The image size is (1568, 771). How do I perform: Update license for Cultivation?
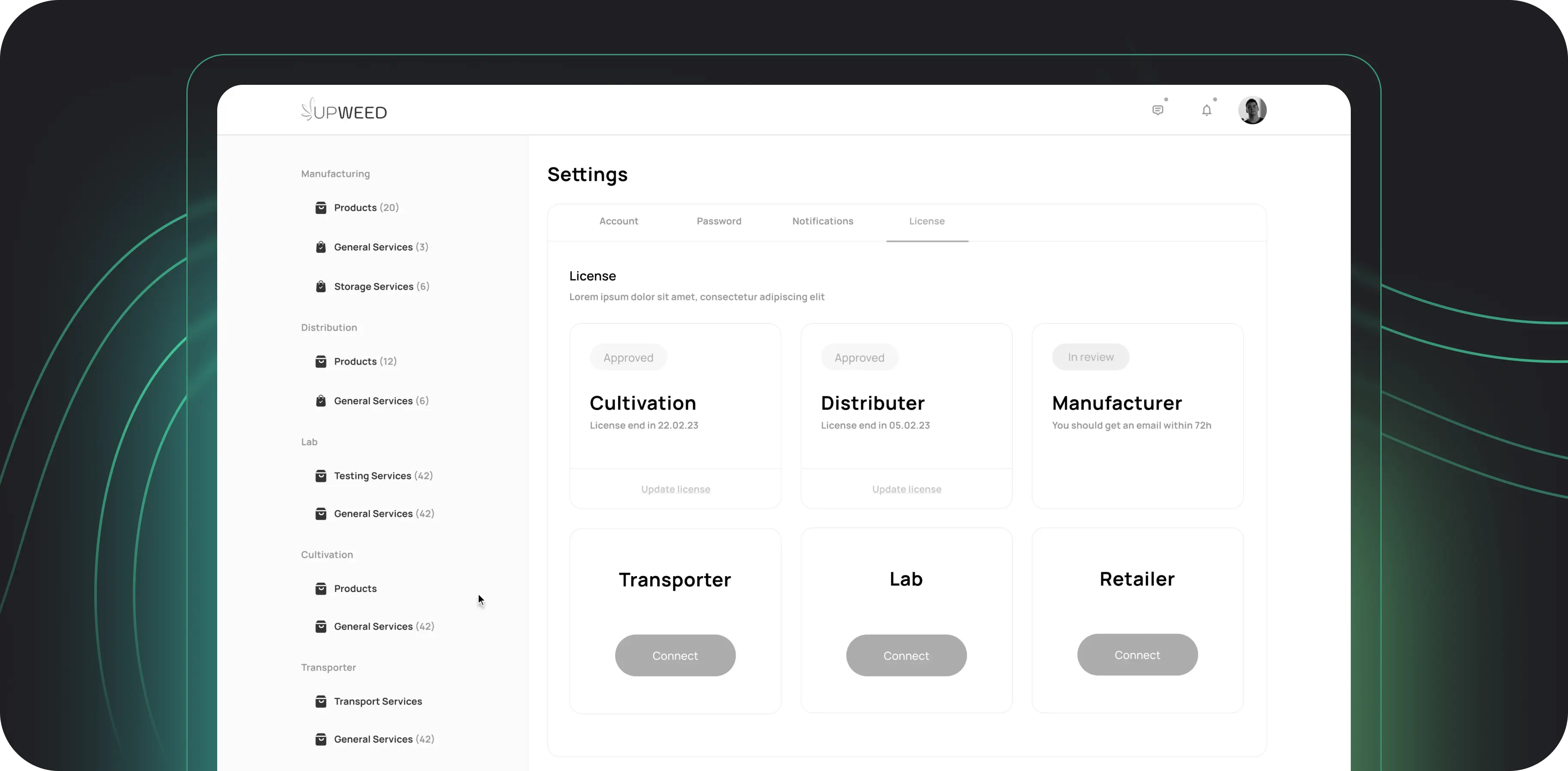pos(675,489)
